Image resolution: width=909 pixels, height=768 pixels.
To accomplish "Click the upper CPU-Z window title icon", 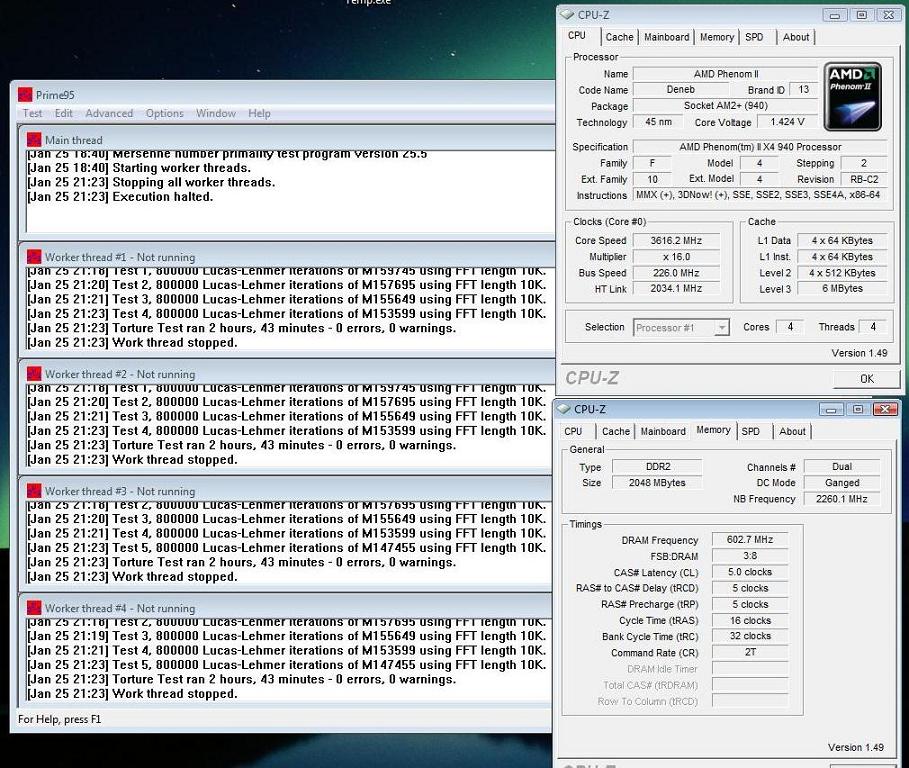I will (x=567, y=15).
